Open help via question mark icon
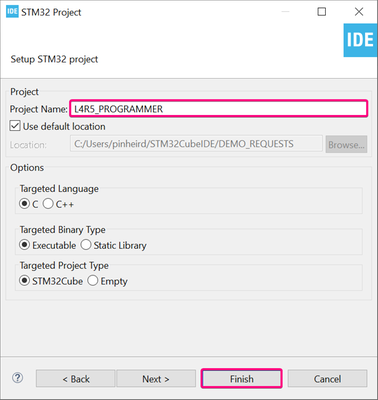 (x=17, y=378)
